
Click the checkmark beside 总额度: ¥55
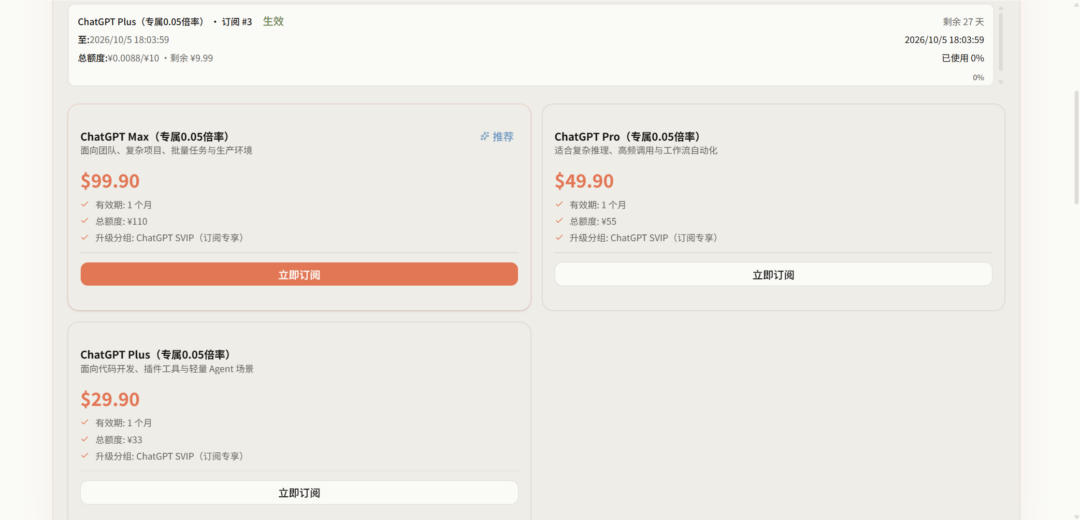(559, 221)
